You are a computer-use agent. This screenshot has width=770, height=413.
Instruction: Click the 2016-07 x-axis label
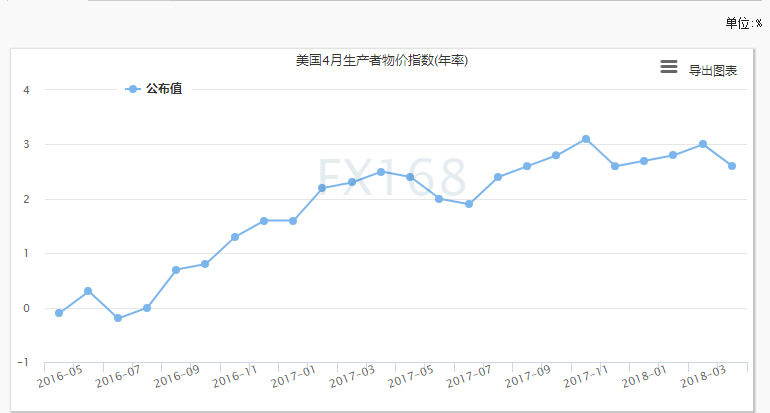point(118,377)
